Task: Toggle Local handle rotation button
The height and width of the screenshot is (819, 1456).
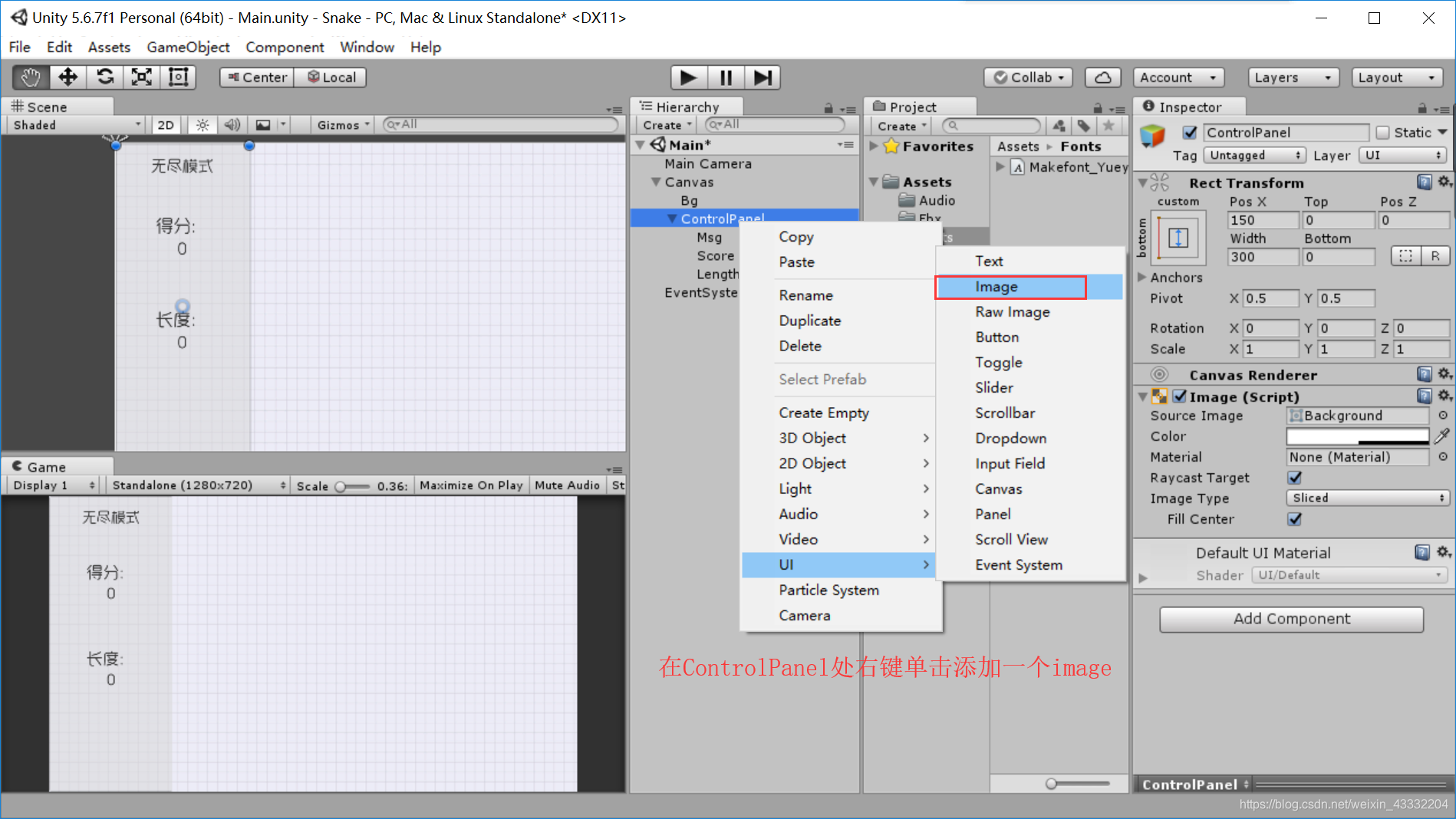Action: tap(331, 77)
